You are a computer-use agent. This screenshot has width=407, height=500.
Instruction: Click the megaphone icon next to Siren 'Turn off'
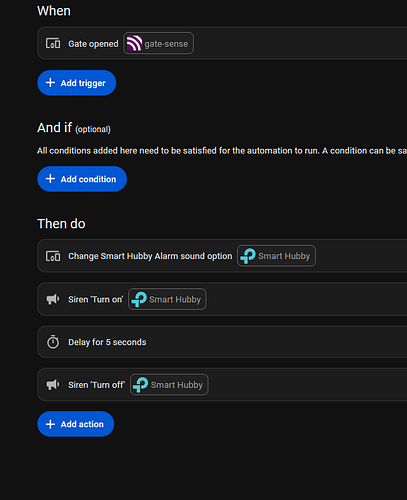53,385
